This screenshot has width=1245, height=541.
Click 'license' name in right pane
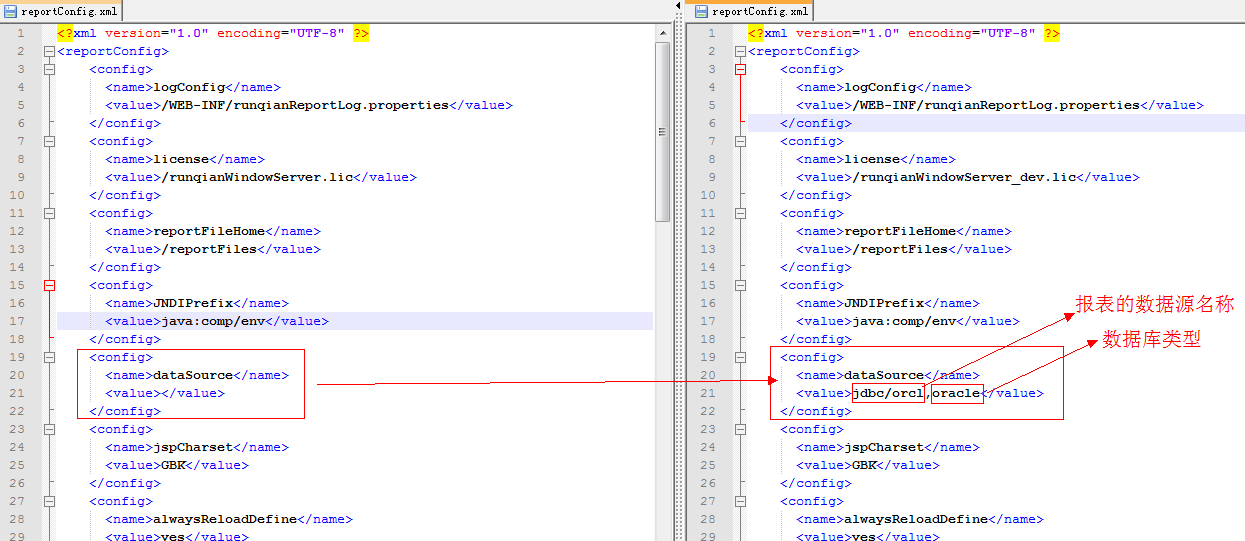pos(872,160)
